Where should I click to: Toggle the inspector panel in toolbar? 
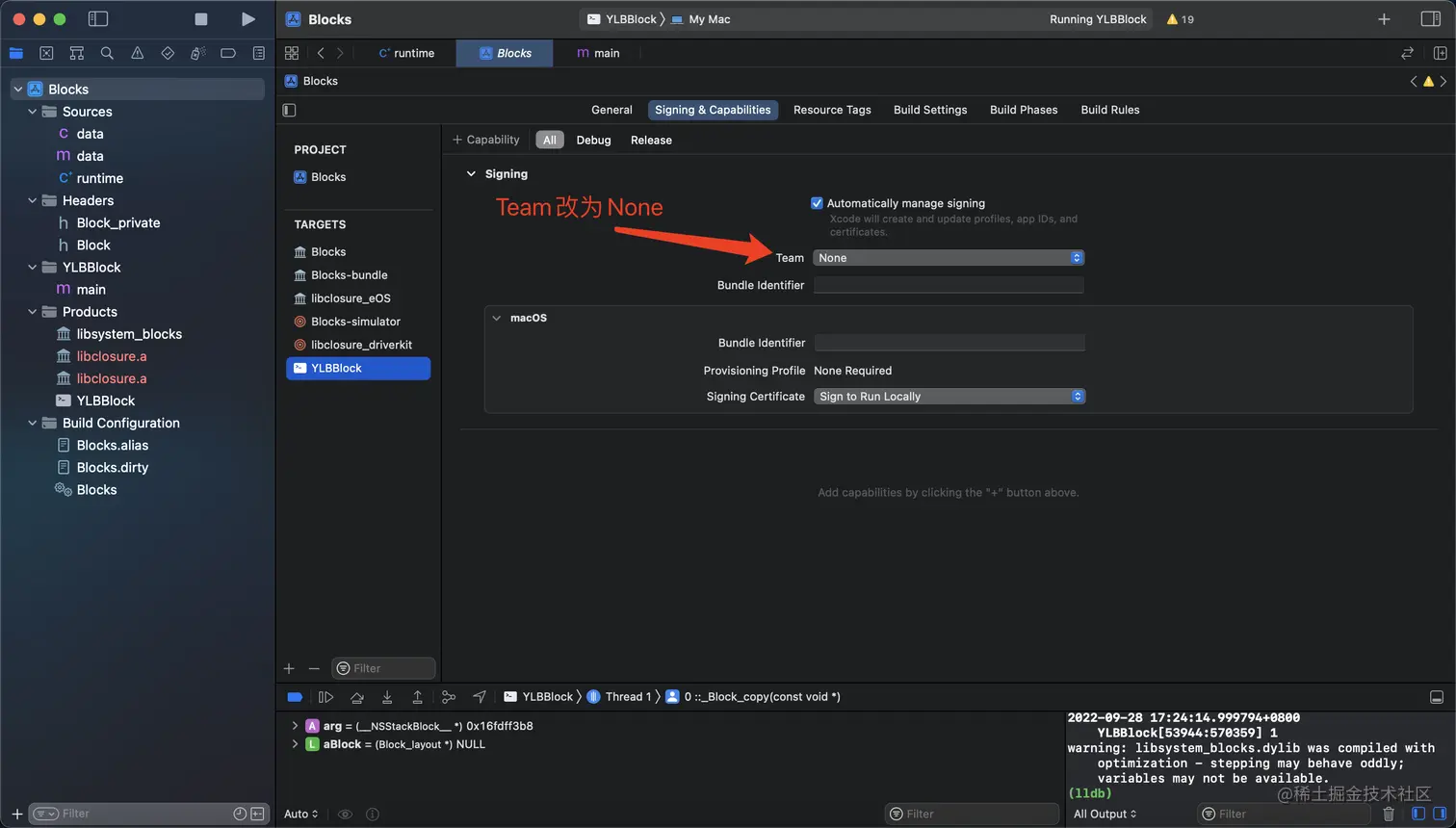point(1431,19)
